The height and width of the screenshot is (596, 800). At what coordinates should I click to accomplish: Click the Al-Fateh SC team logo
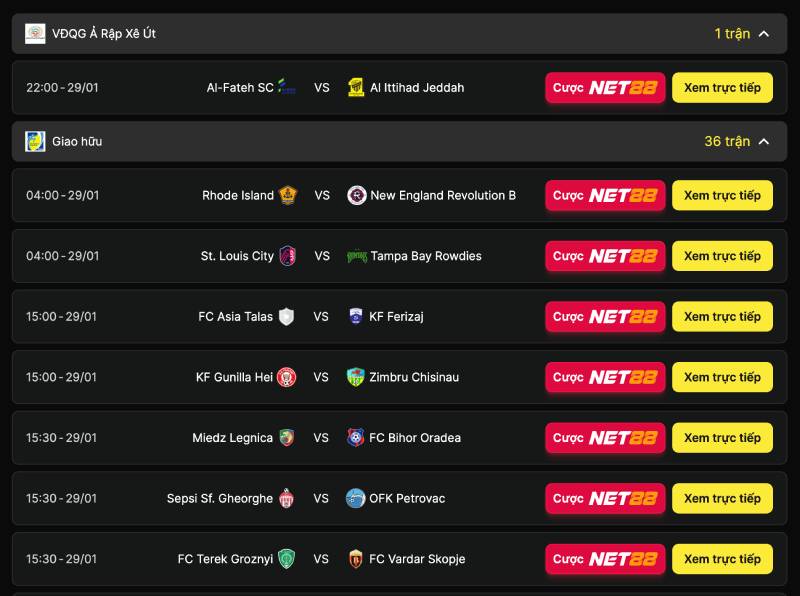click(287, 87)
